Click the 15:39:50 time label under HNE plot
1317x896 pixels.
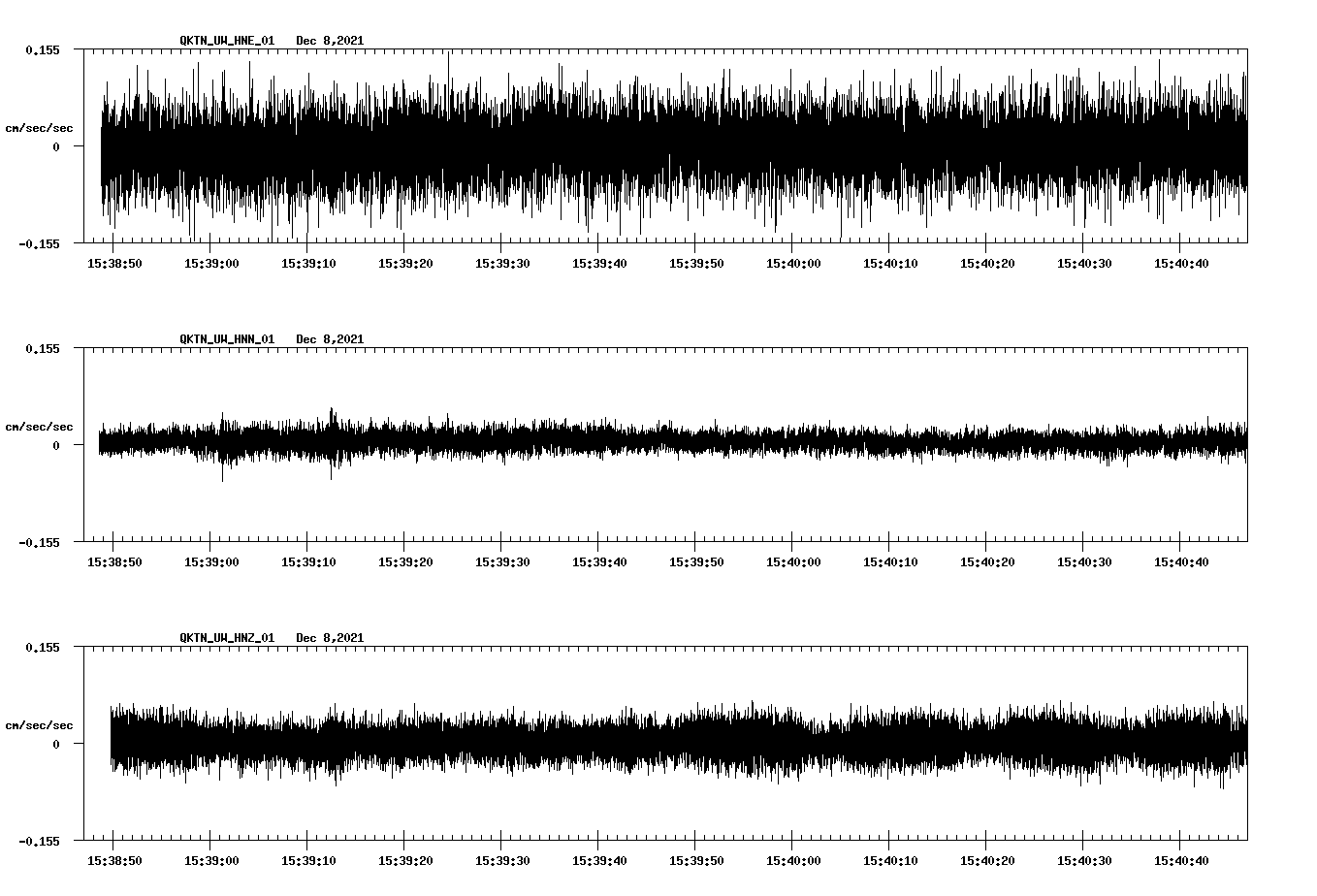click(696, 264)
